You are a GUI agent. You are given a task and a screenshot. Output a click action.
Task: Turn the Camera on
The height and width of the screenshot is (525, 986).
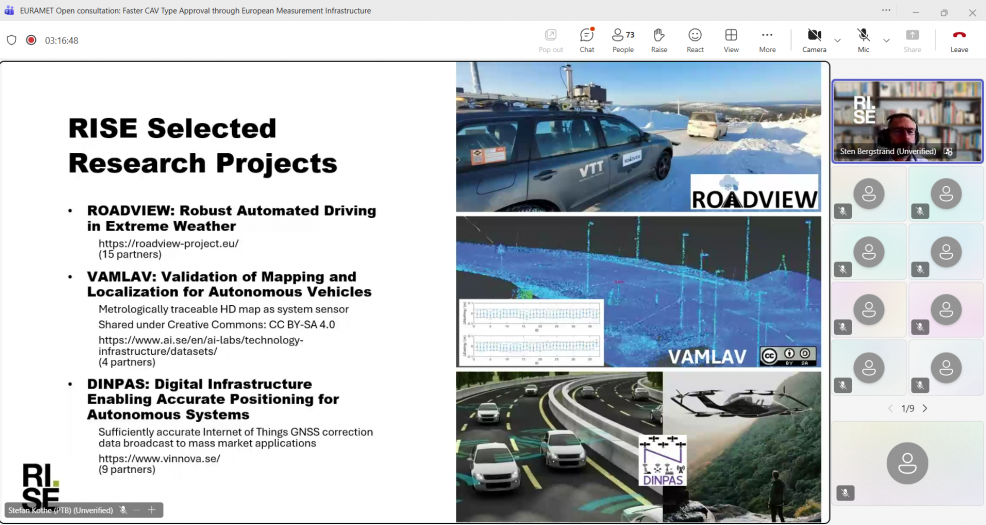814,40
